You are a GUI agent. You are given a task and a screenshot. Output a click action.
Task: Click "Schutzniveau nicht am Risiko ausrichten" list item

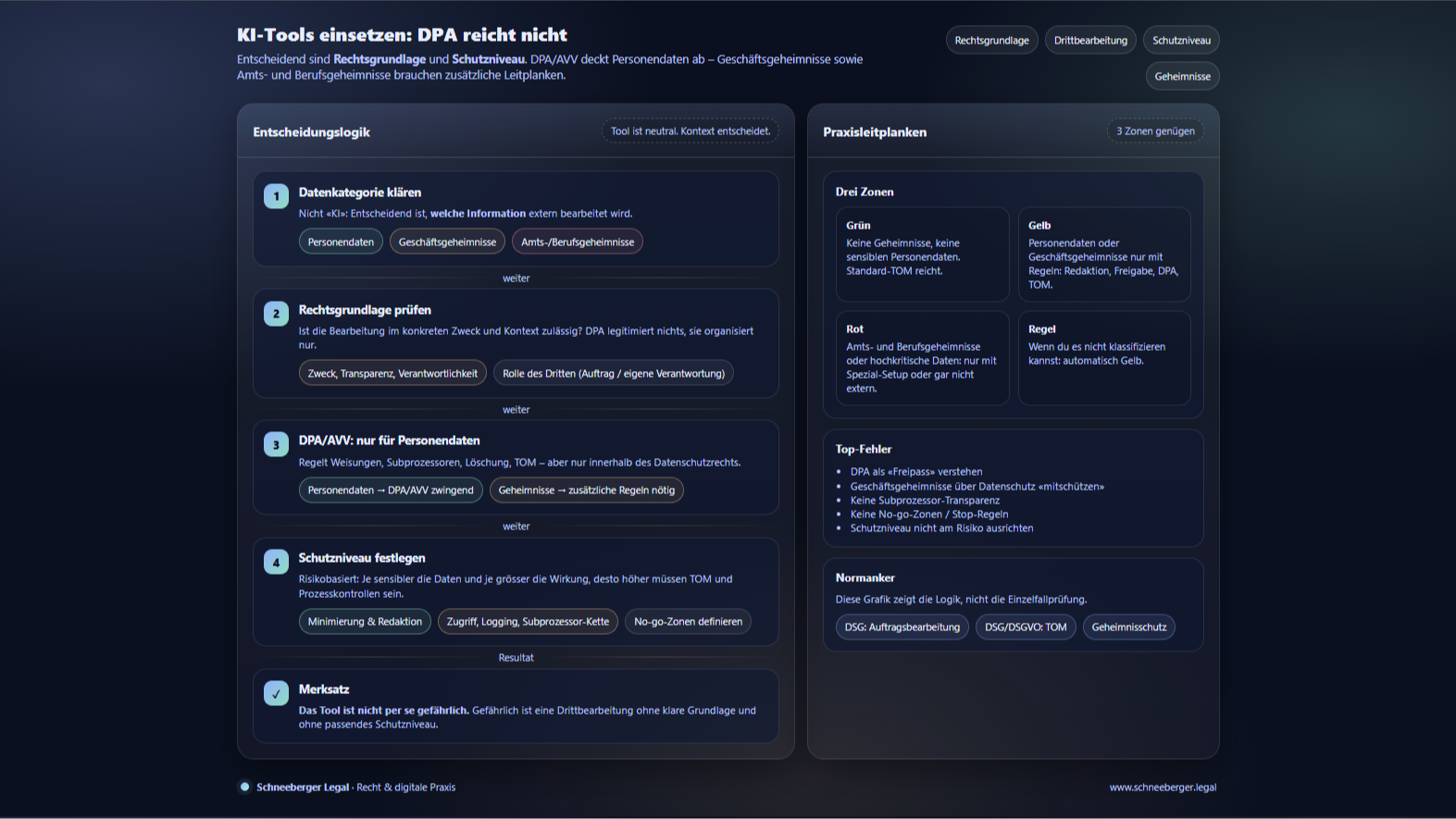click(941, 528)
